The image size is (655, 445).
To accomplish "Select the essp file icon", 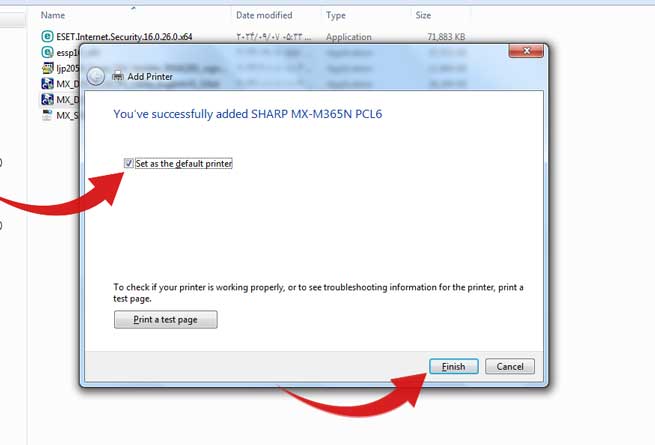I will tap(47, 52).
